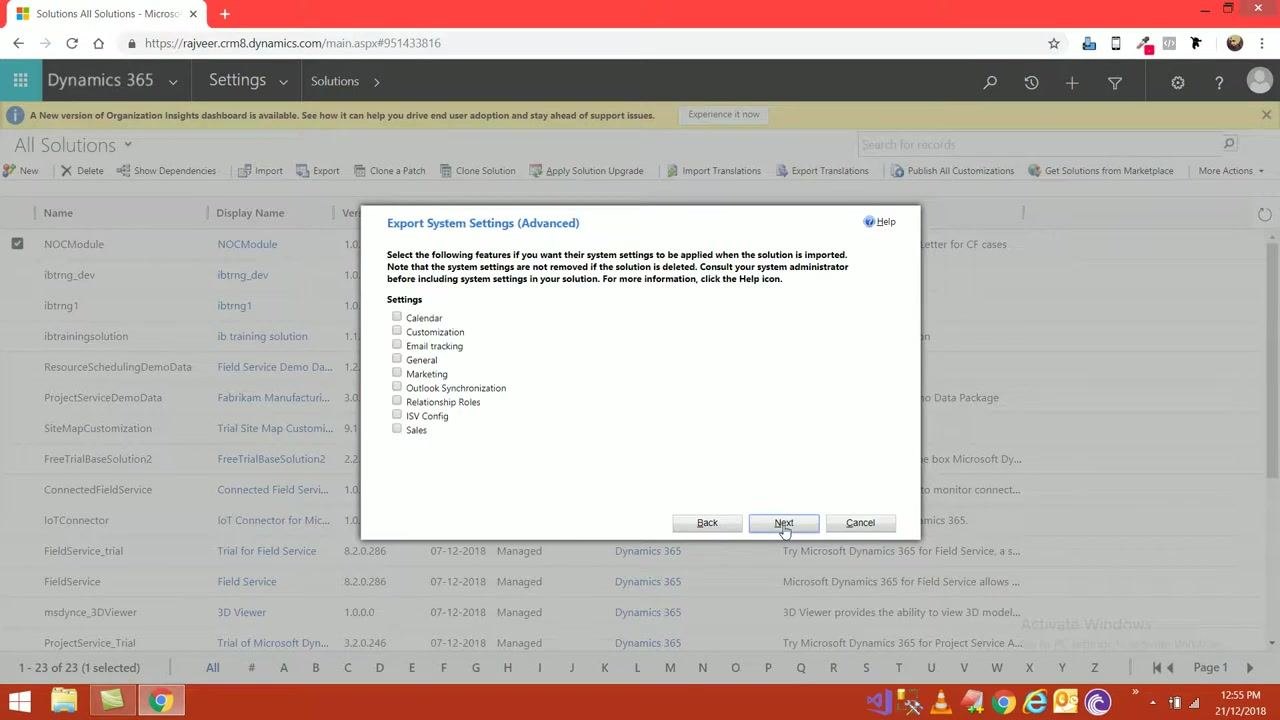The width and height of the screenshot is (1280, 720).
Task: Dismiss the Organization Insights notification bar
Action: pos(1266,115)
